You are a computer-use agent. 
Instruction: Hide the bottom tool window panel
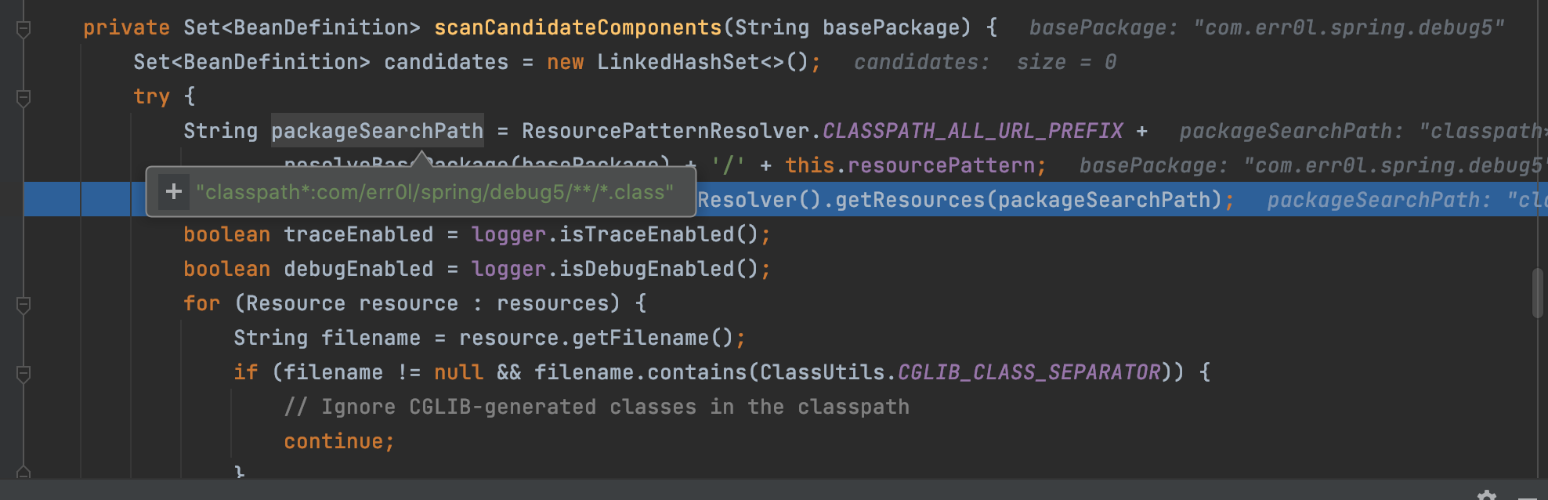point(1527,496)
